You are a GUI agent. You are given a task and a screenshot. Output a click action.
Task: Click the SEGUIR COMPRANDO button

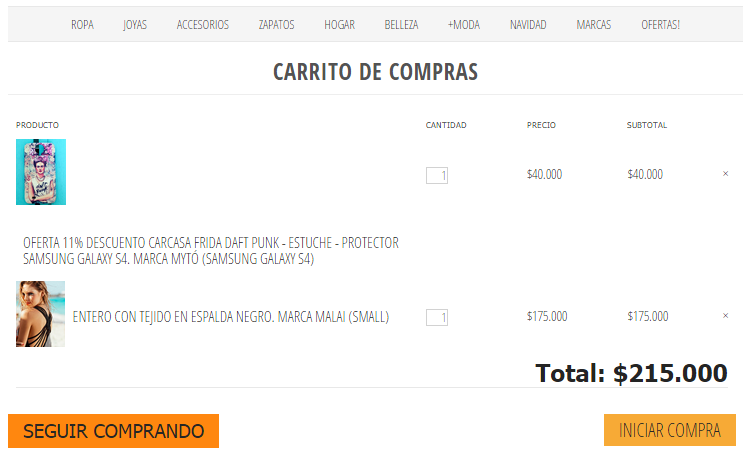point(113,431)
